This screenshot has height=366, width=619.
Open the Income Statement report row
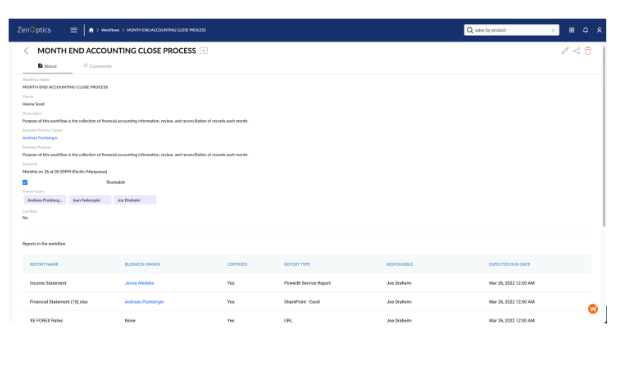coord(307,283)
